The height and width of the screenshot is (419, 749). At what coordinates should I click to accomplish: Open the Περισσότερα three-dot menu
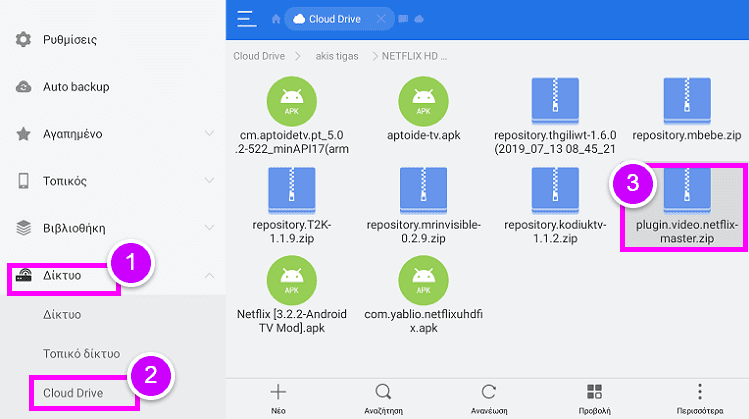pyautogui.click(x=700, y=398)
